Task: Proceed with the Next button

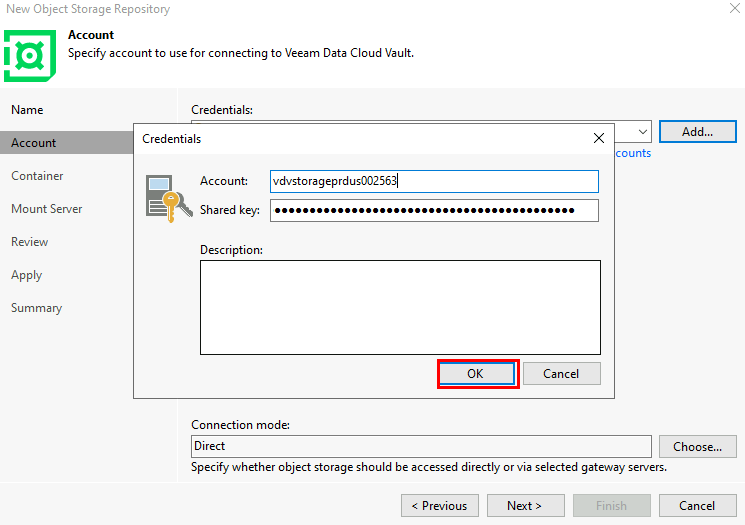Action: [525, 506]
